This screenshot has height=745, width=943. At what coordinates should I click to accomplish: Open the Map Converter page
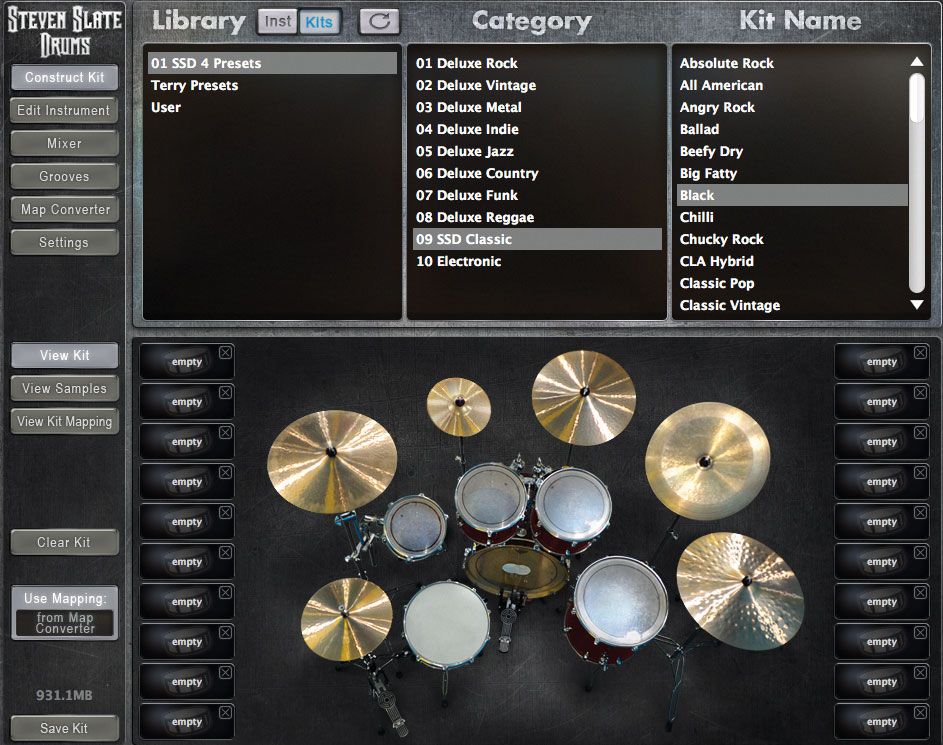pyautogui.click(x=64, y=210)
